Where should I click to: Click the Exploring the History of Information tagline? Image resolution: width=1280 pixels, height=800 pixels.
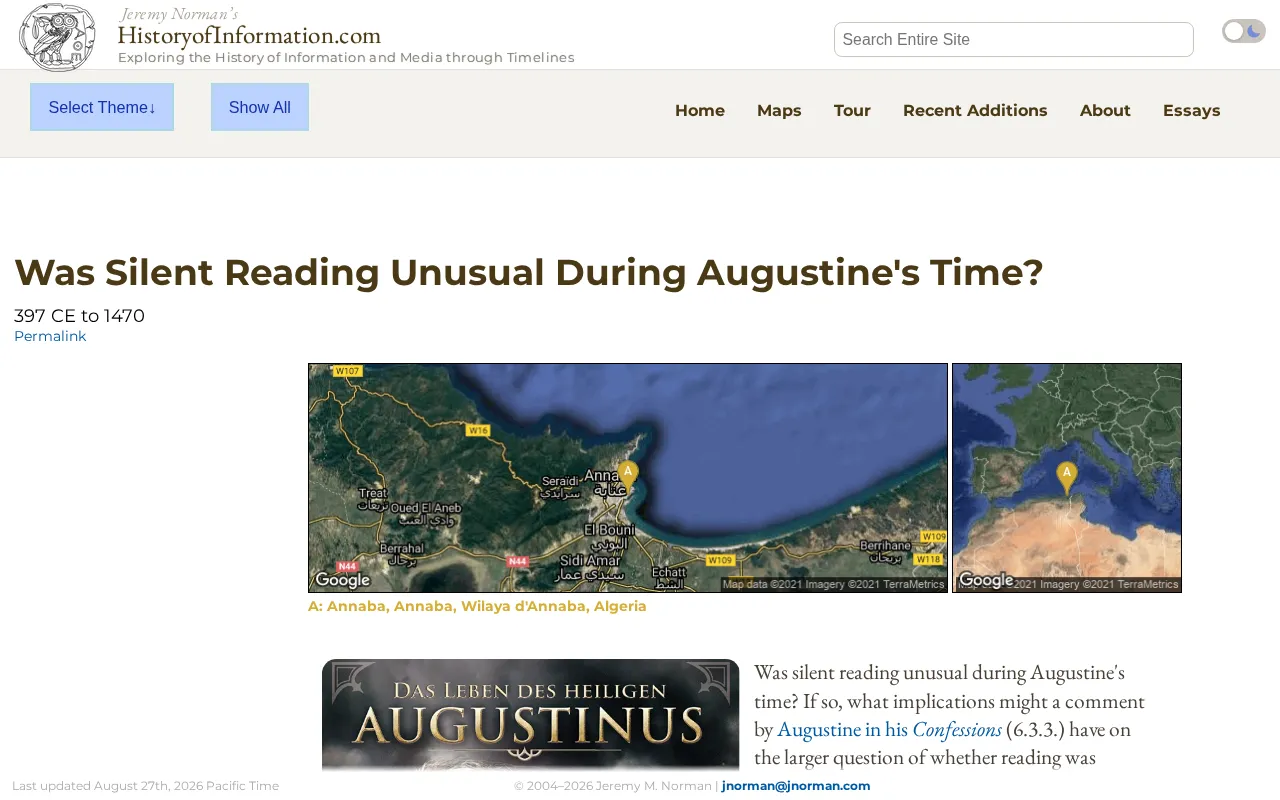[346, 58]
